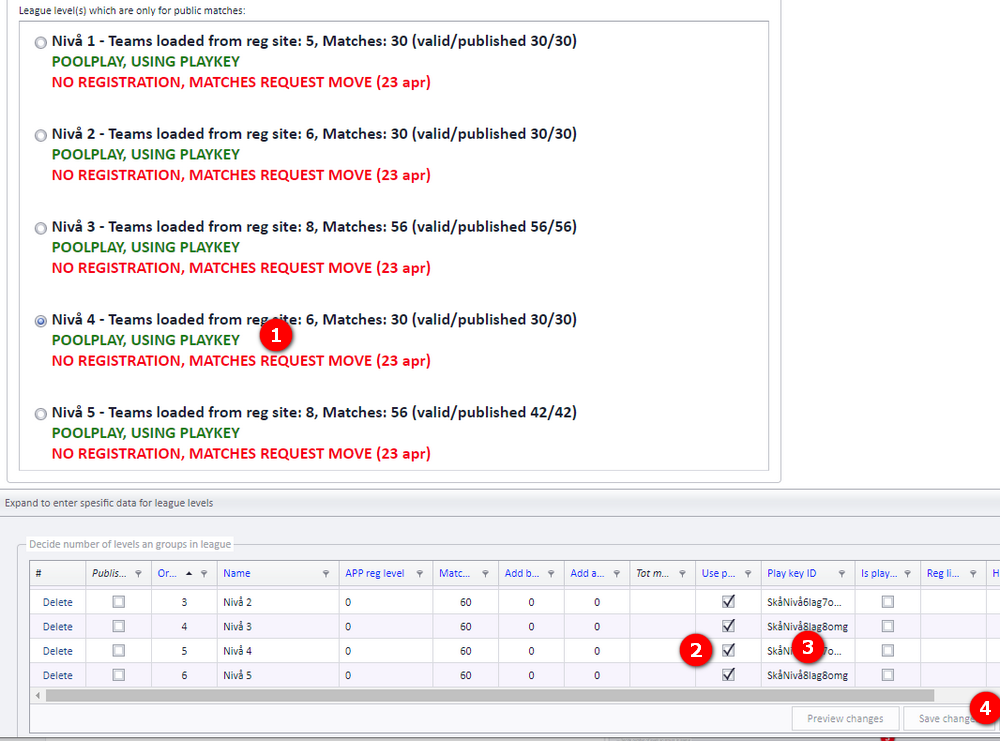This screenshot has height=741, width=1000.
Task: Toggle Published checkbox for Nivå 5 row
Action: pyautogui.click(x=119, y=675)
